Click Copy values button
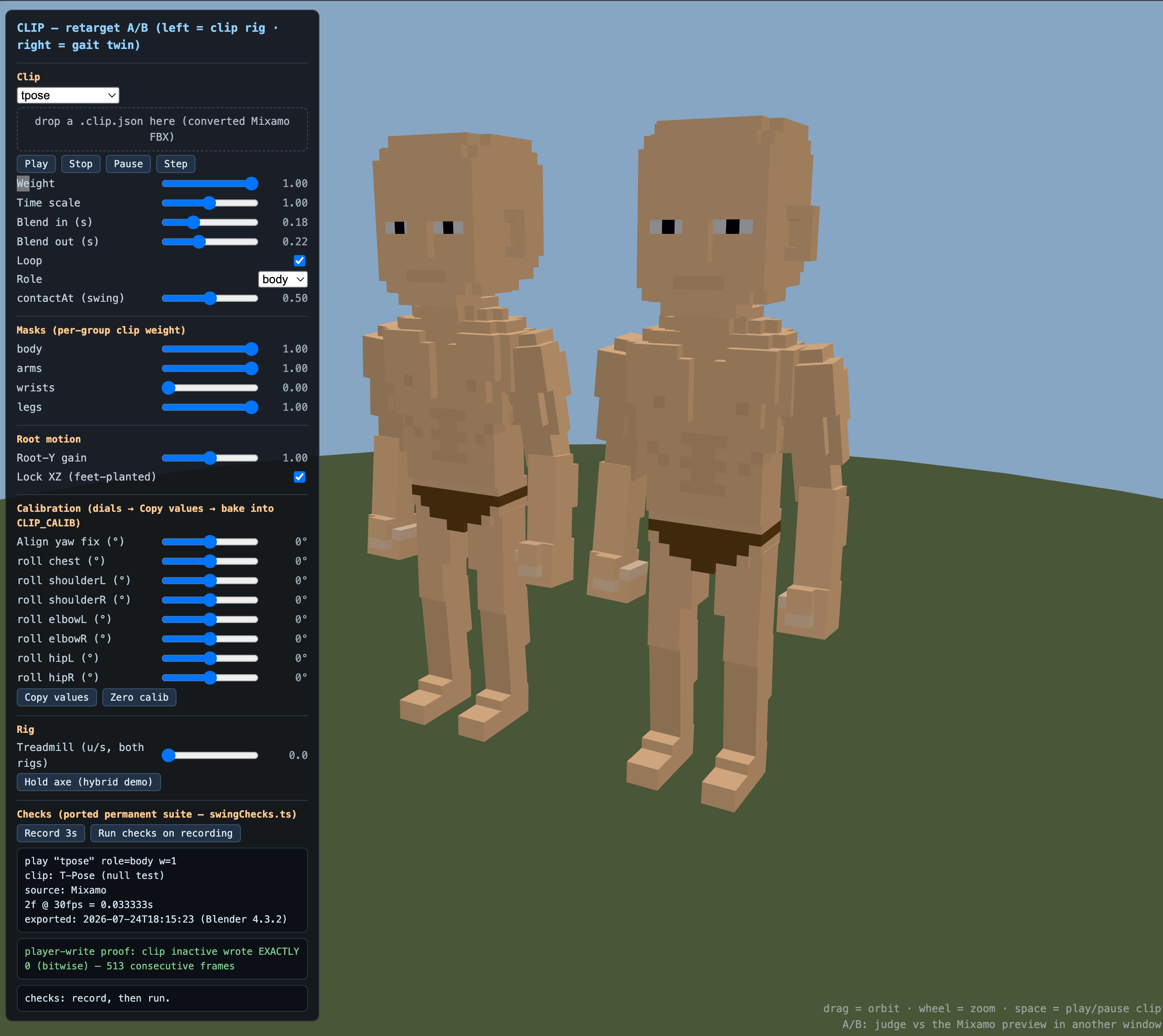Screen dimensions: 1163x1036 [x=57, y=697]
